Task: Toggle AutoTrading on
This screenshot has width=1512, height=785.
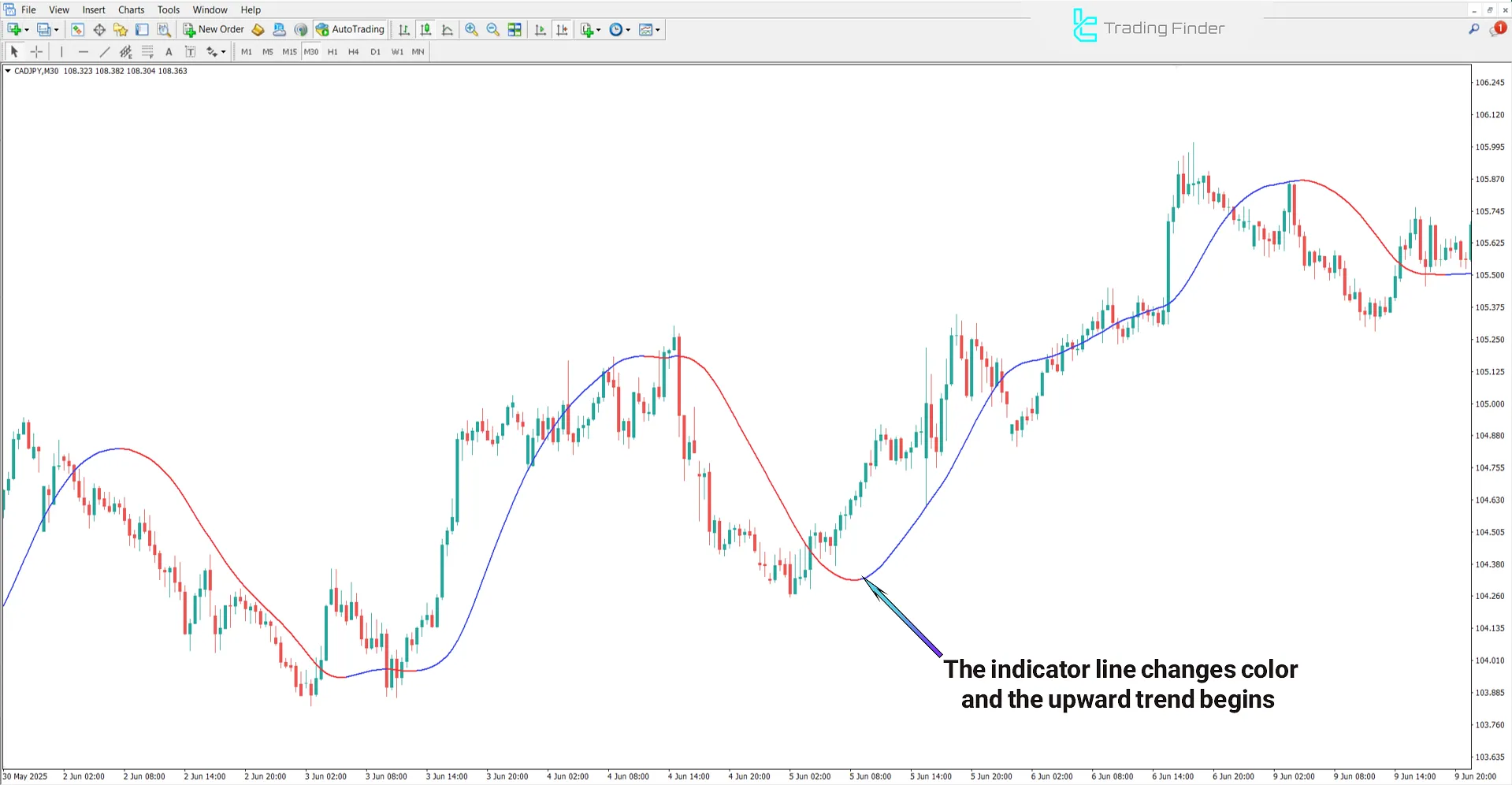Action: pyautogui.click(x=349, y=29)
